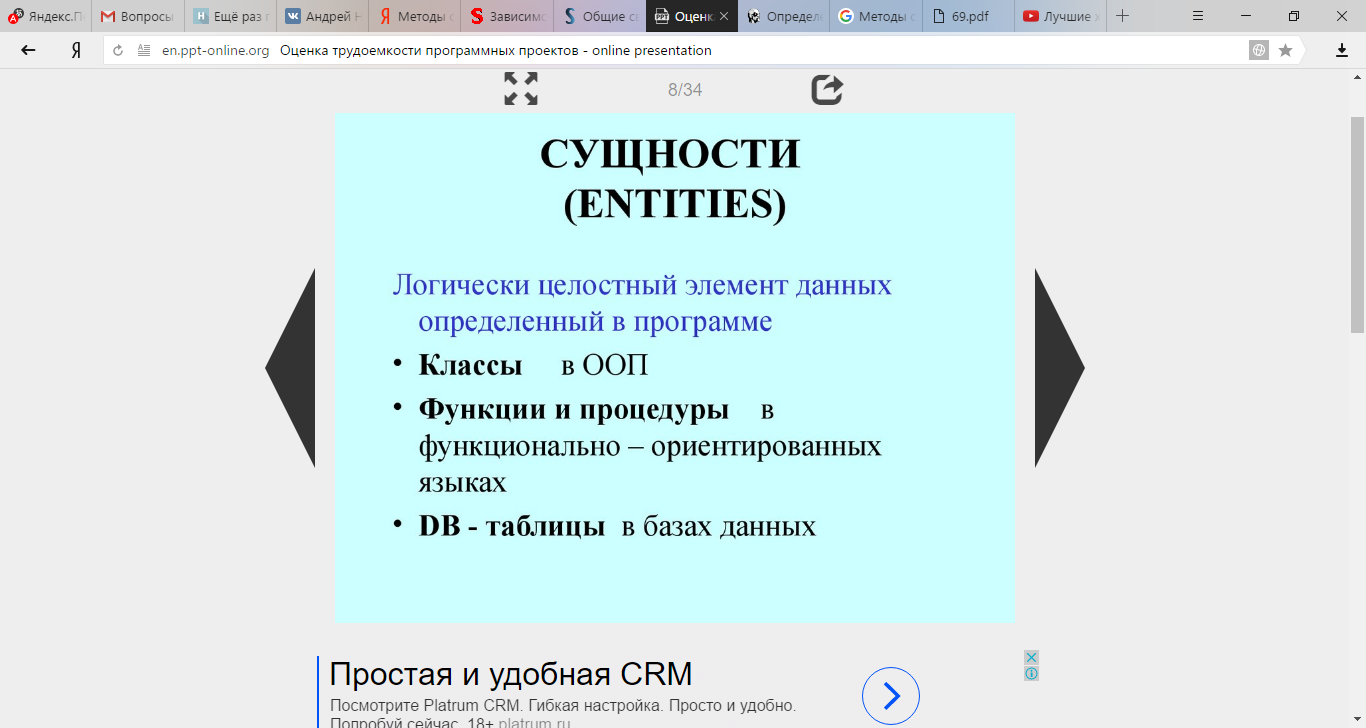
Task: Switch to the Ещё раз tab
Action: tap(230, 16)
